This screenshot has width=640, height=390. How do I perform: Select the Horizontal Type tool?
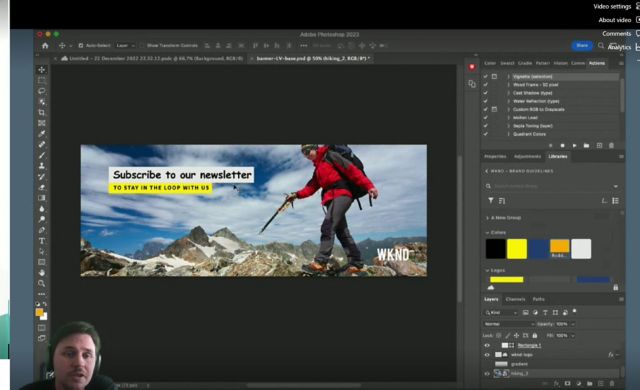click(x=42, y=241)
